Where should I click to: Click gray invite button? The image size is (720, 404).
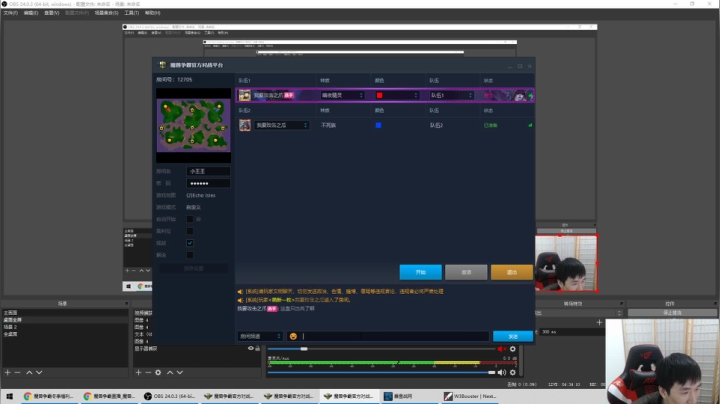[x=466, y=272]
